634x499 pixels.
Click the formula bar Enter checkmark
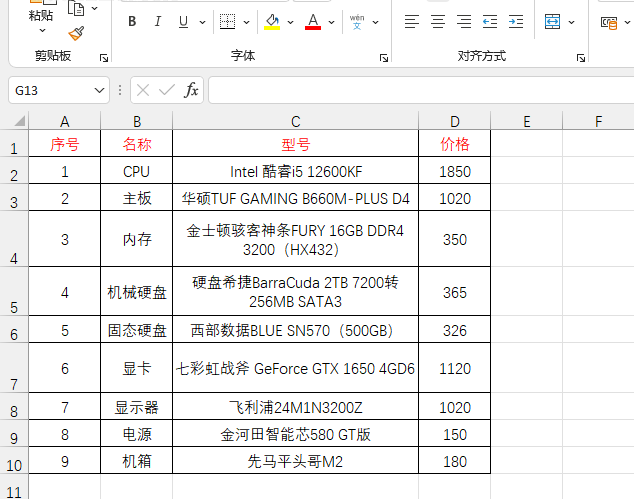coord(167,90)
